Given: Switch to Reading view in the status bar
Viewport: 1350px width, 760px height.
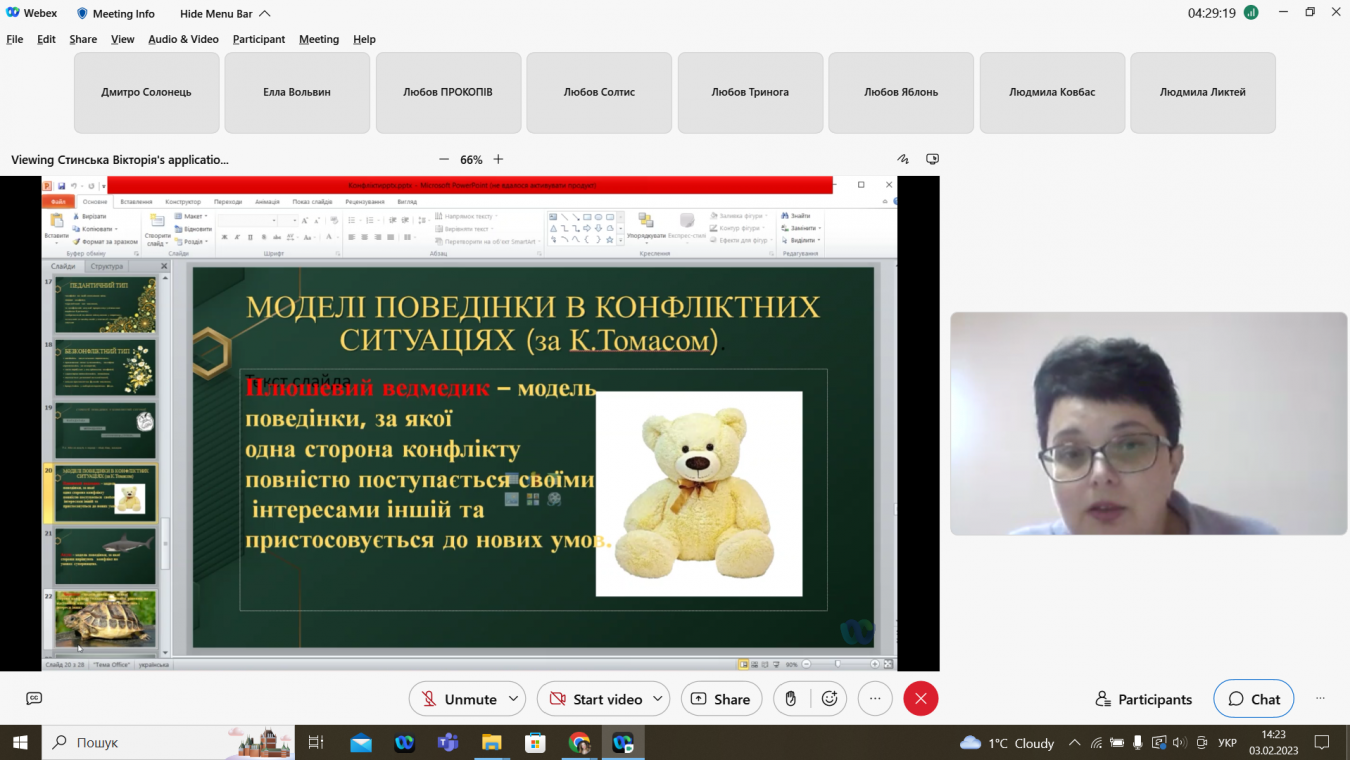Looking at the screenshot, I should tap(765, 663).
